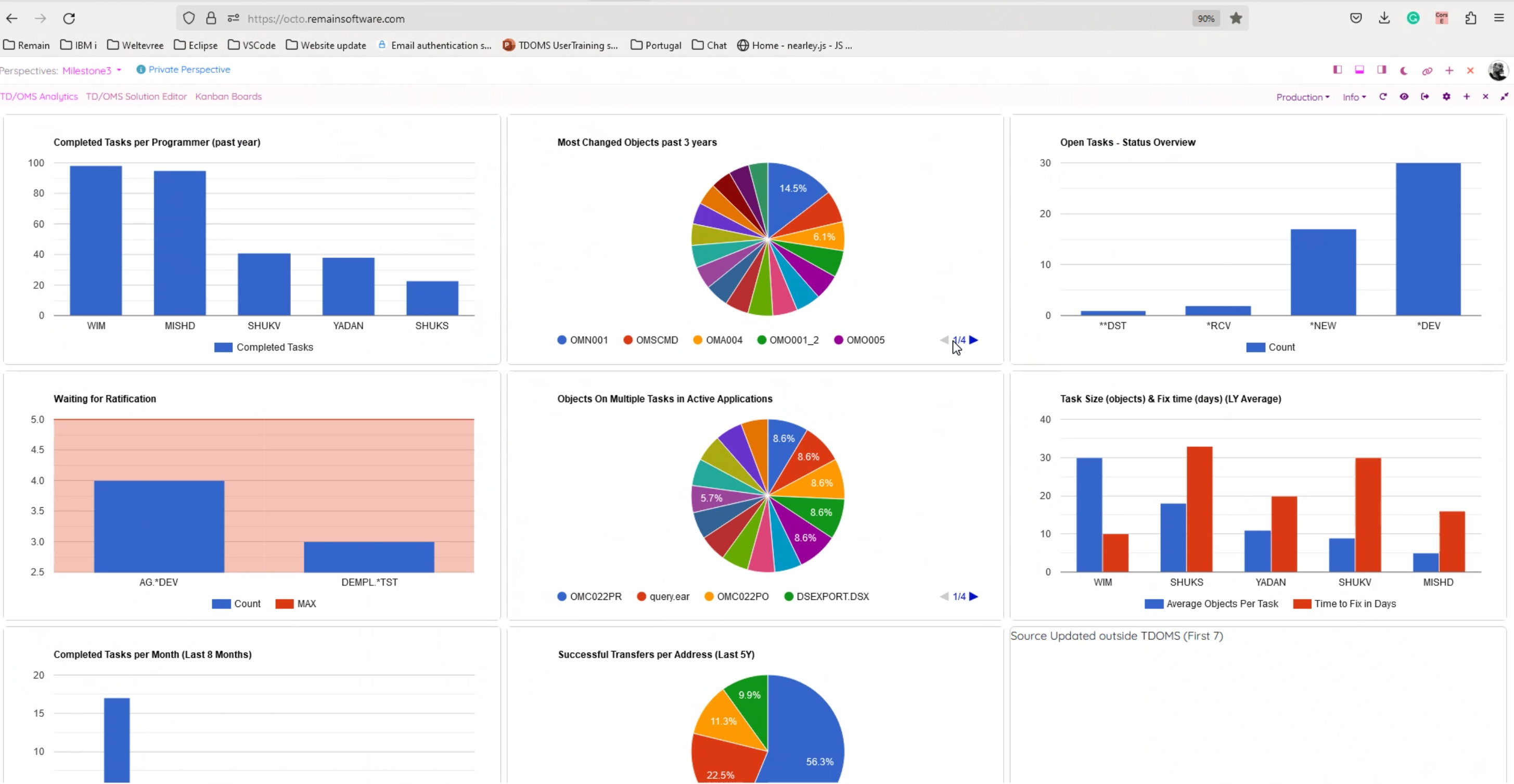Open the Remain bookmarks folder
1514x784 pixels.
(27, 45)
